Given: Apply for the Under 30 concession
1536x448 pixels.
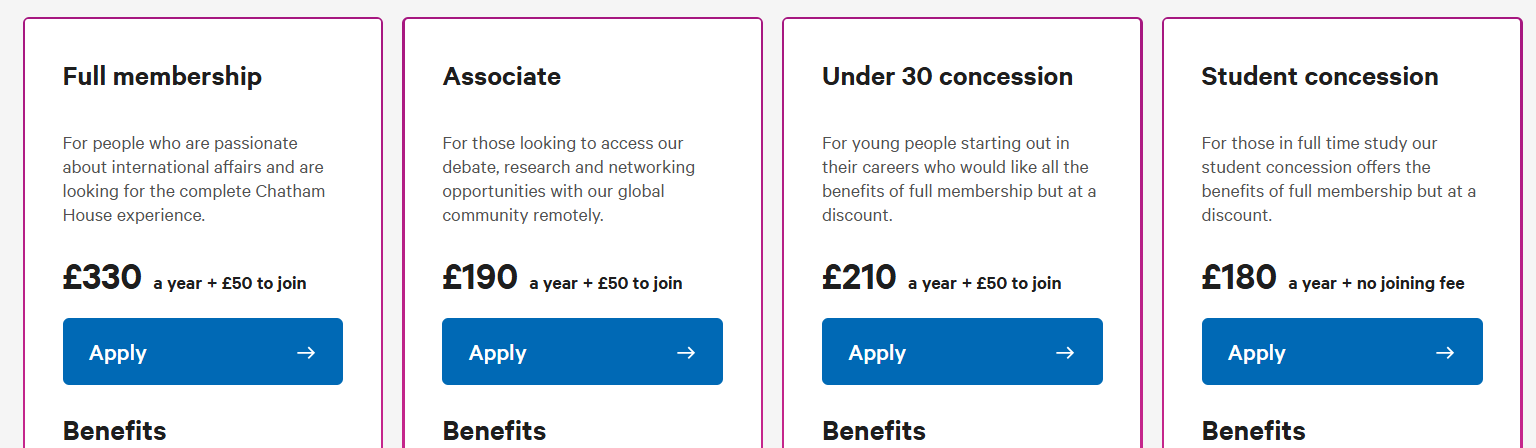Looking at the screenshot, I should [961, 352].
